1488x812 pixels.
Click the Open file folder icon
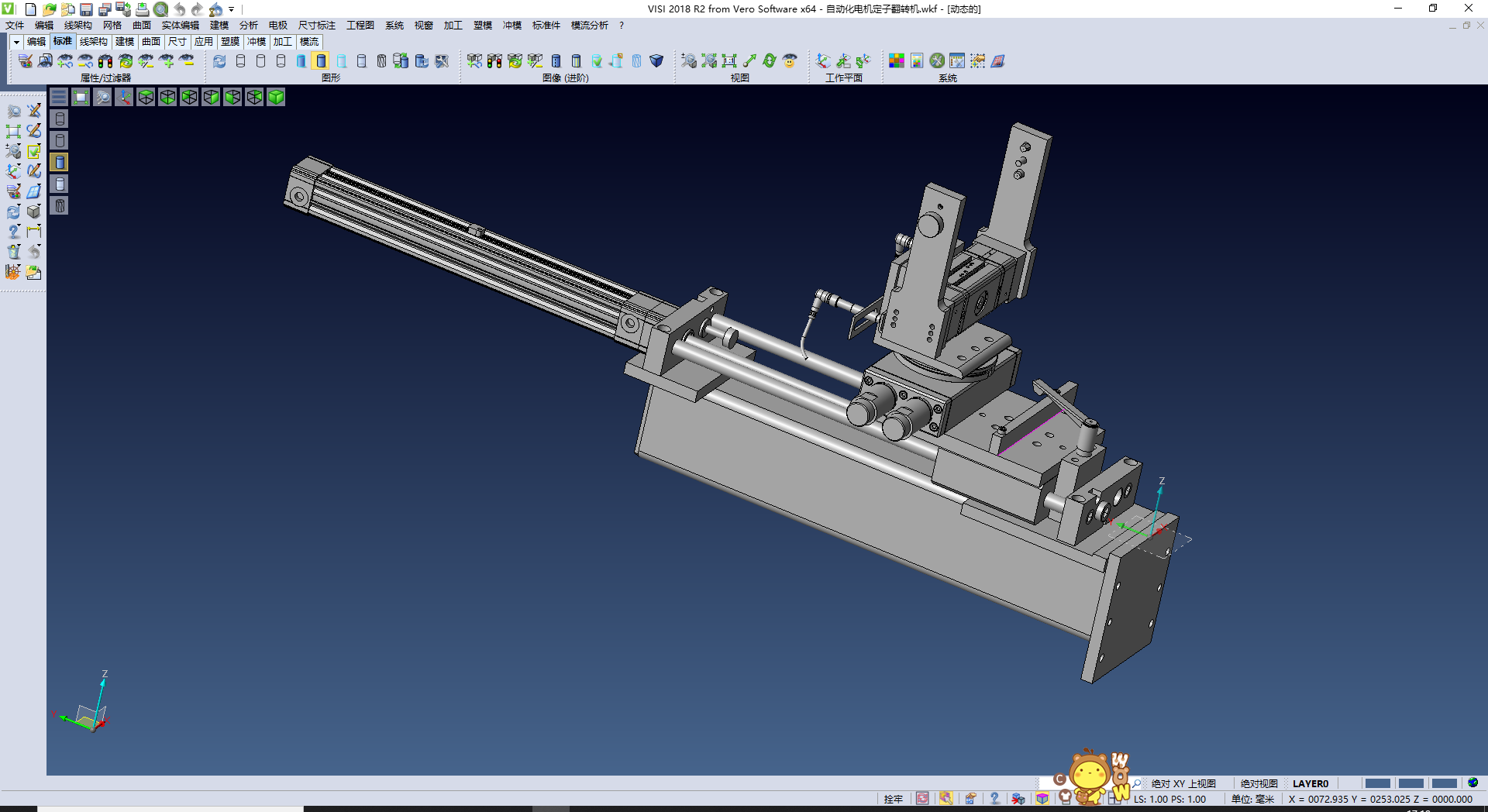[x=49, y=9]
